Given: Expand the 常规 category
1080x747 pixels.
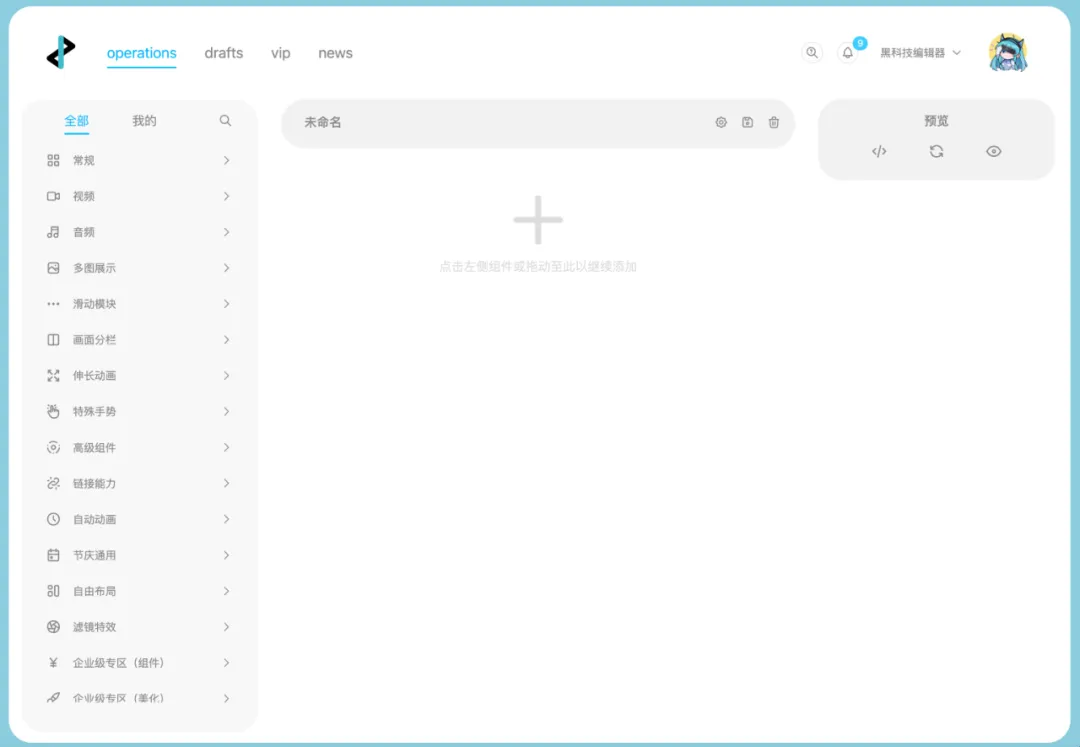Looking at the screenshot, I should (x=138, y=161).
